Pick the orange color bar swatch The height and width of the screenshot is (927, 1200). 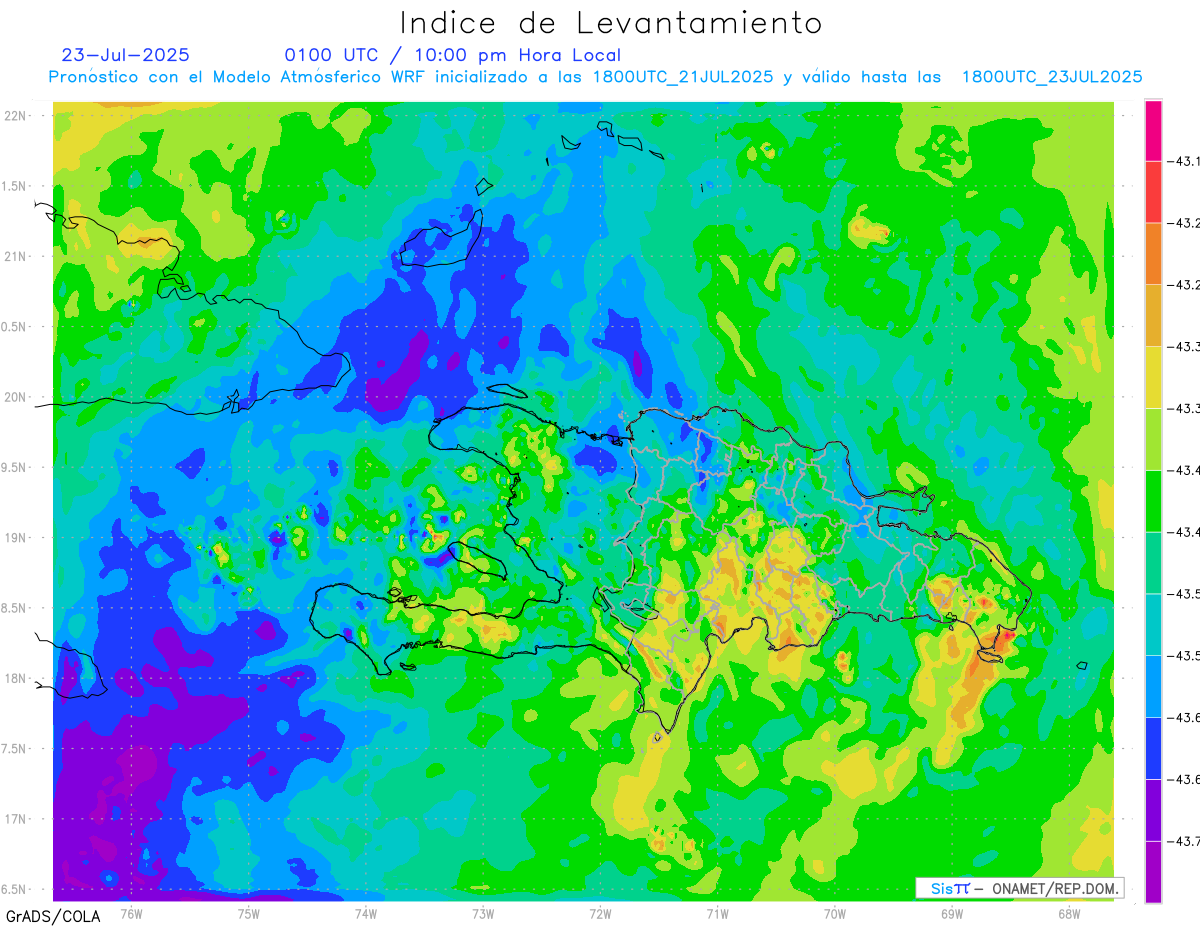coord(1153,254)
